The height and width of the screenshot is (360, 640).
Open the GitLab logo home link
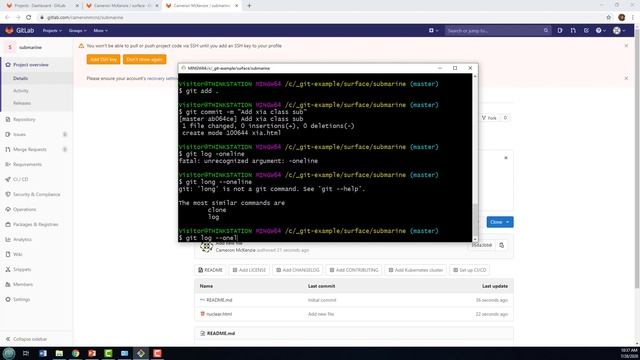coord(20,31)
